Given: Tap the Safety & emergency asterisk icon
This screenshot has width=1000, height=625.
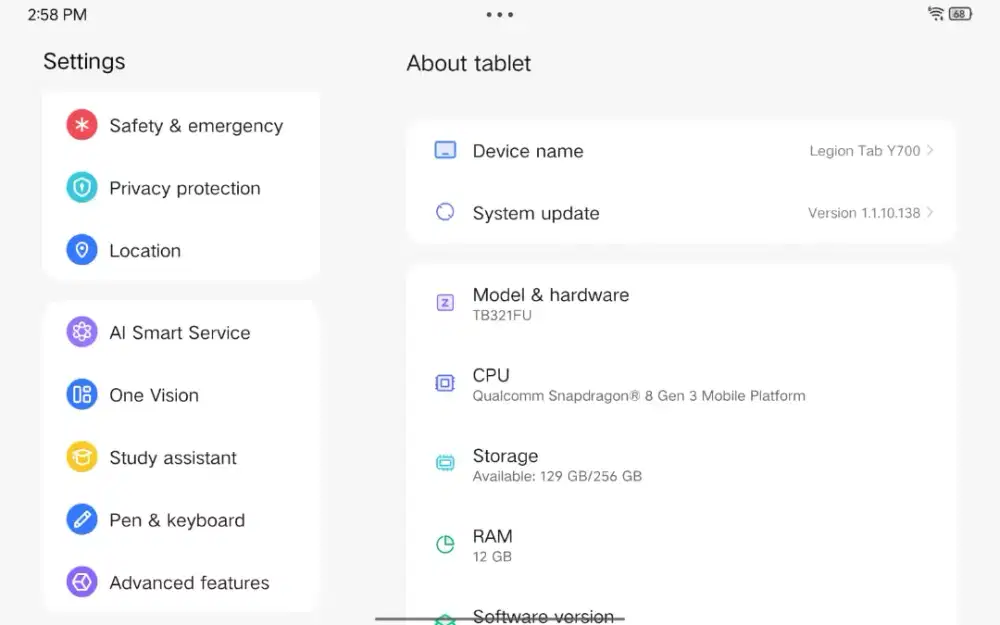Looking at the screenshot, I should 82,125.
